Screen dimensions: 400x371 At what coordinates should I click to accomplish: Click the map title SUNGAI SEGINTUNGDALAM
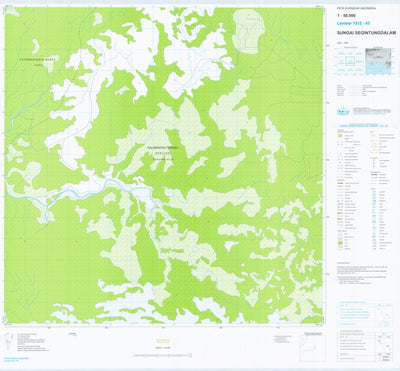pos(366,33)
